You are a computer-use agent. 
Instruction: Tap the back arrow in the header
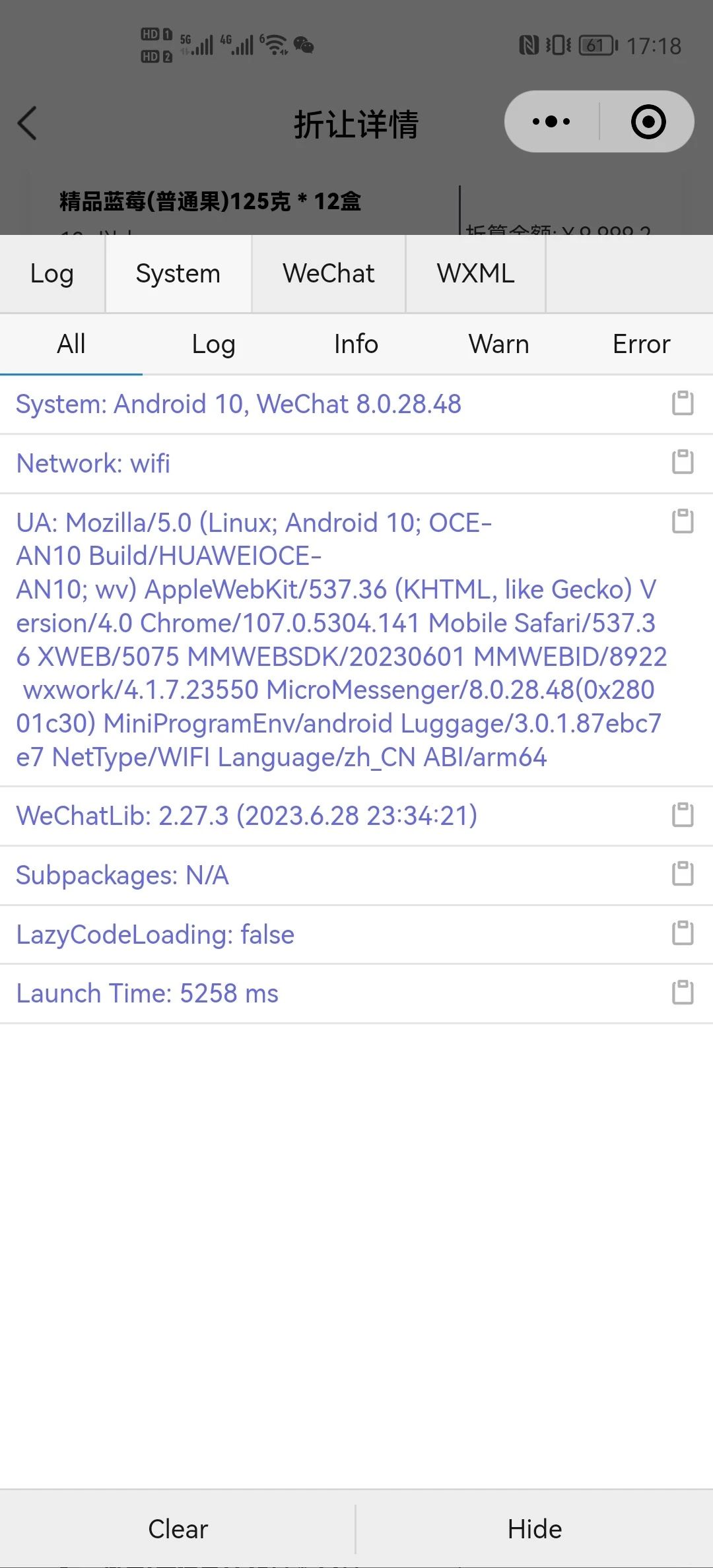(27, 123)
